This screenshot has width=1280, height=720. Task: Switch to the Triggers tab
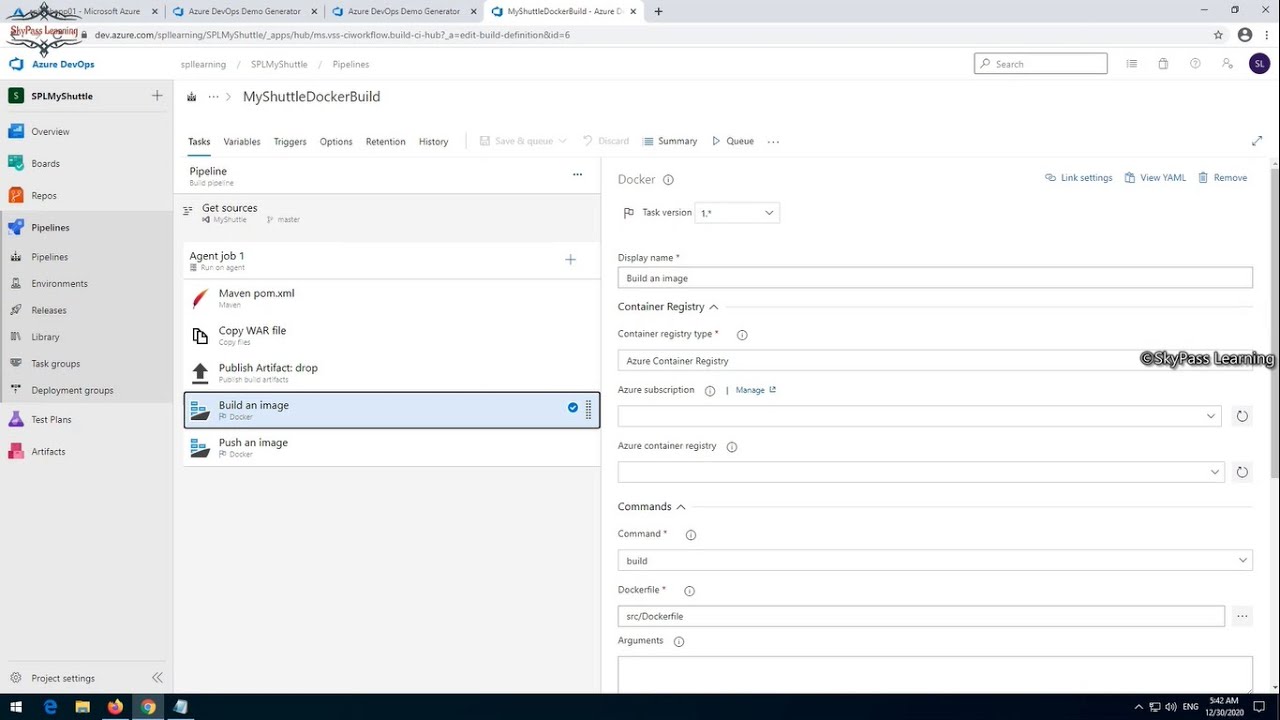click(290, 142)
